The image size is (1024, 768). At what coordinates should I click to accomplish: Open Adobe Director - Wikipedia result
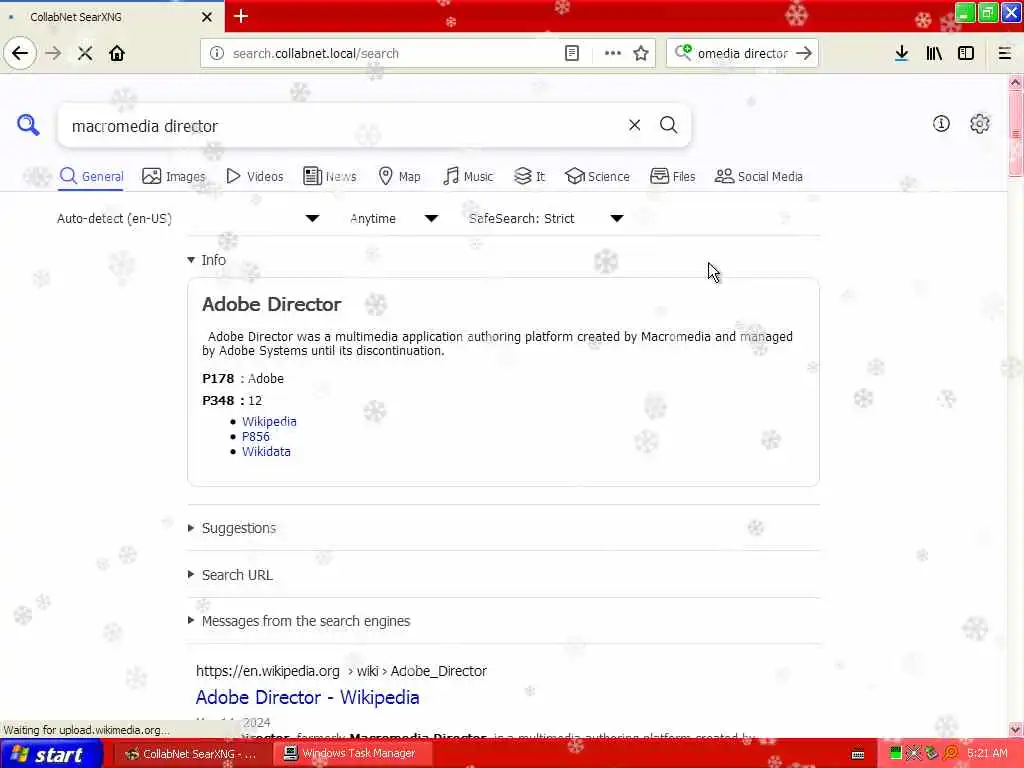coord(307,697)
